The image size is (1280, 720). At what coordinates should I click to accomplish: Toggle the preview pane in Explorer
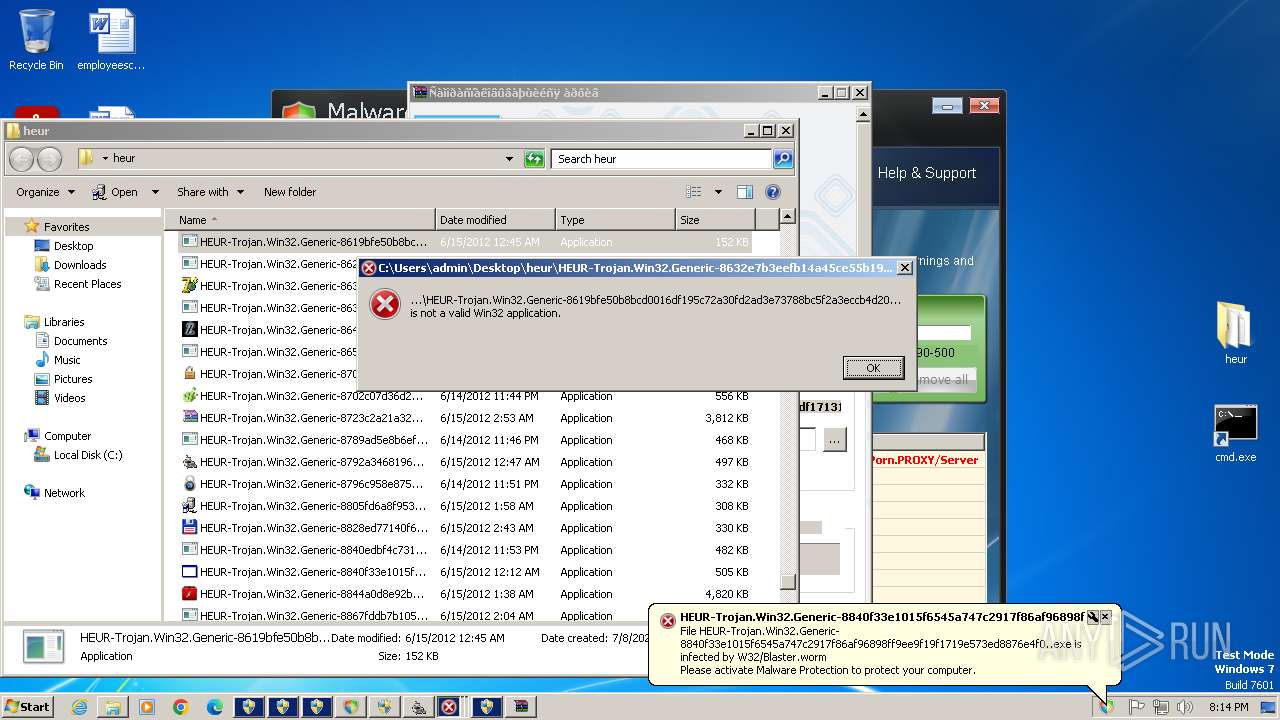click(744, 192)
